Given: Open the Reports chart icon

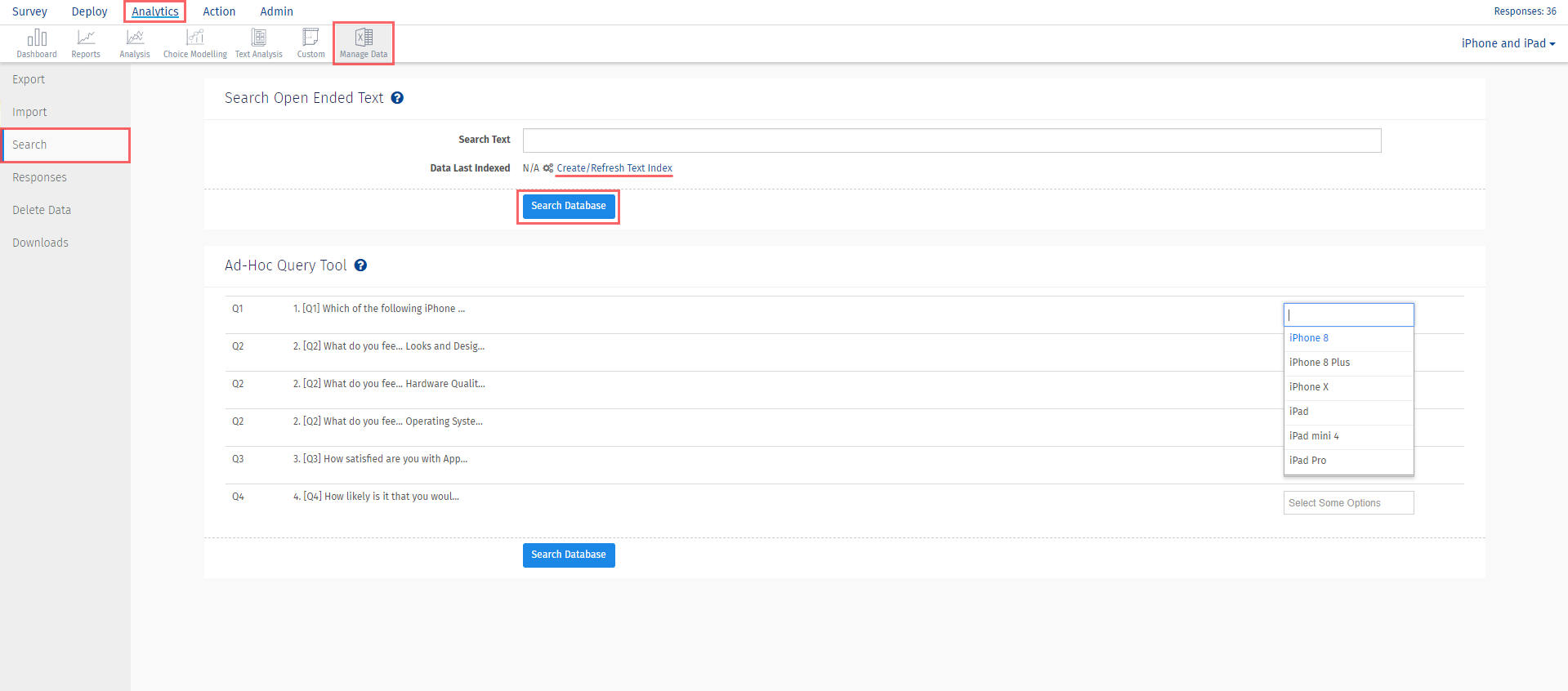Looking at the screenshot, I should 86,43.
